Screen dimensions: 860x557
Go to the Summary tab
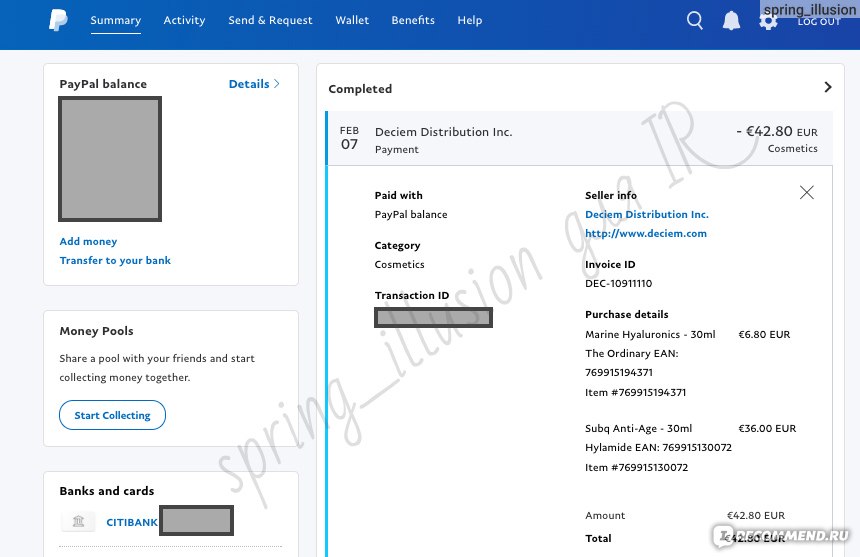115,20
